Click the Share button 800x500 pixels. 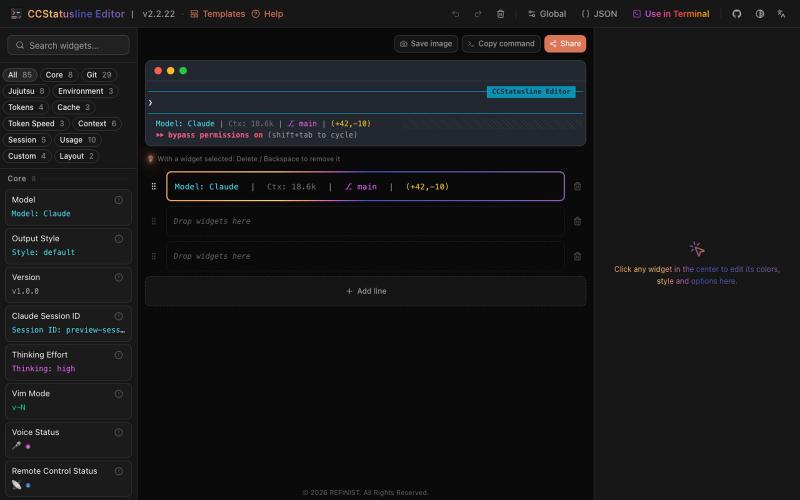click(565, 44)
